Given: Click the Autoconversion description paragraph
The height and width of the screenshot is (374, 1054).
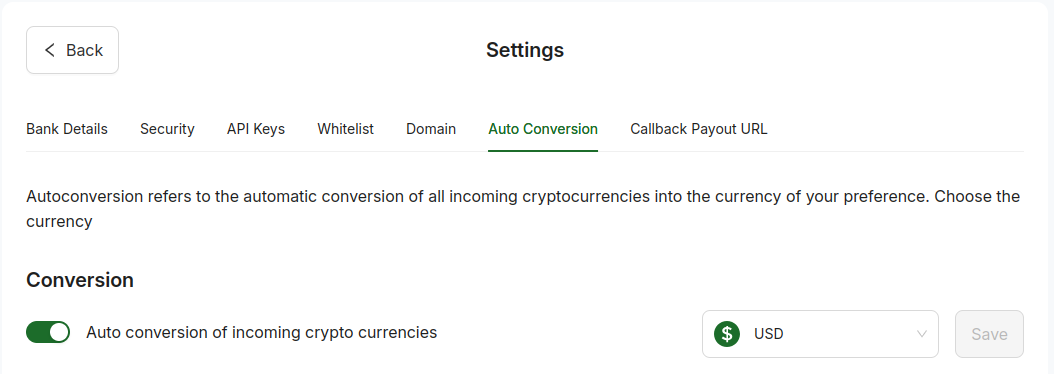Looking at the screenshot, I should click(x=523, y=209).
